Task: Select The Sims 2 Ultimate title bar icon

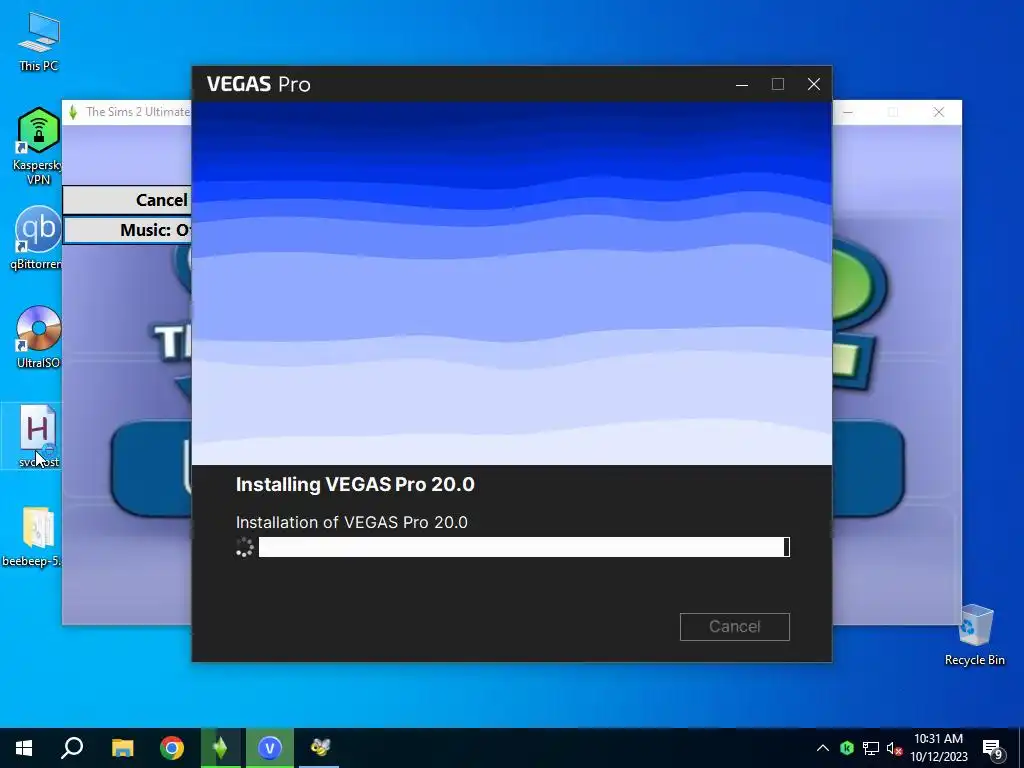Action: (x=73, y=112)
